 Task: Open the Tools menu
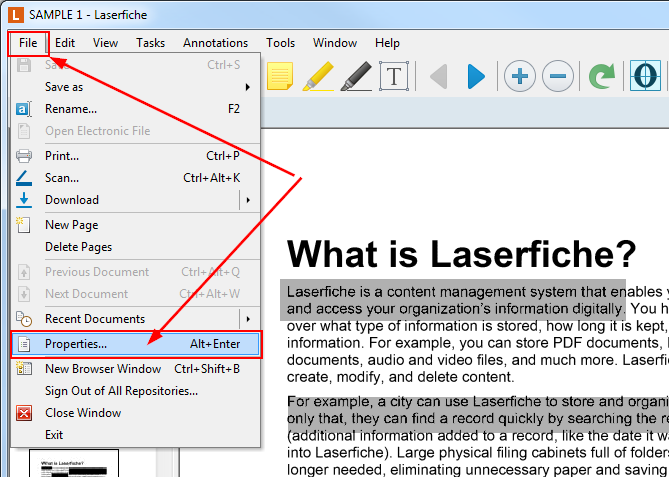[x=280, y=43]
